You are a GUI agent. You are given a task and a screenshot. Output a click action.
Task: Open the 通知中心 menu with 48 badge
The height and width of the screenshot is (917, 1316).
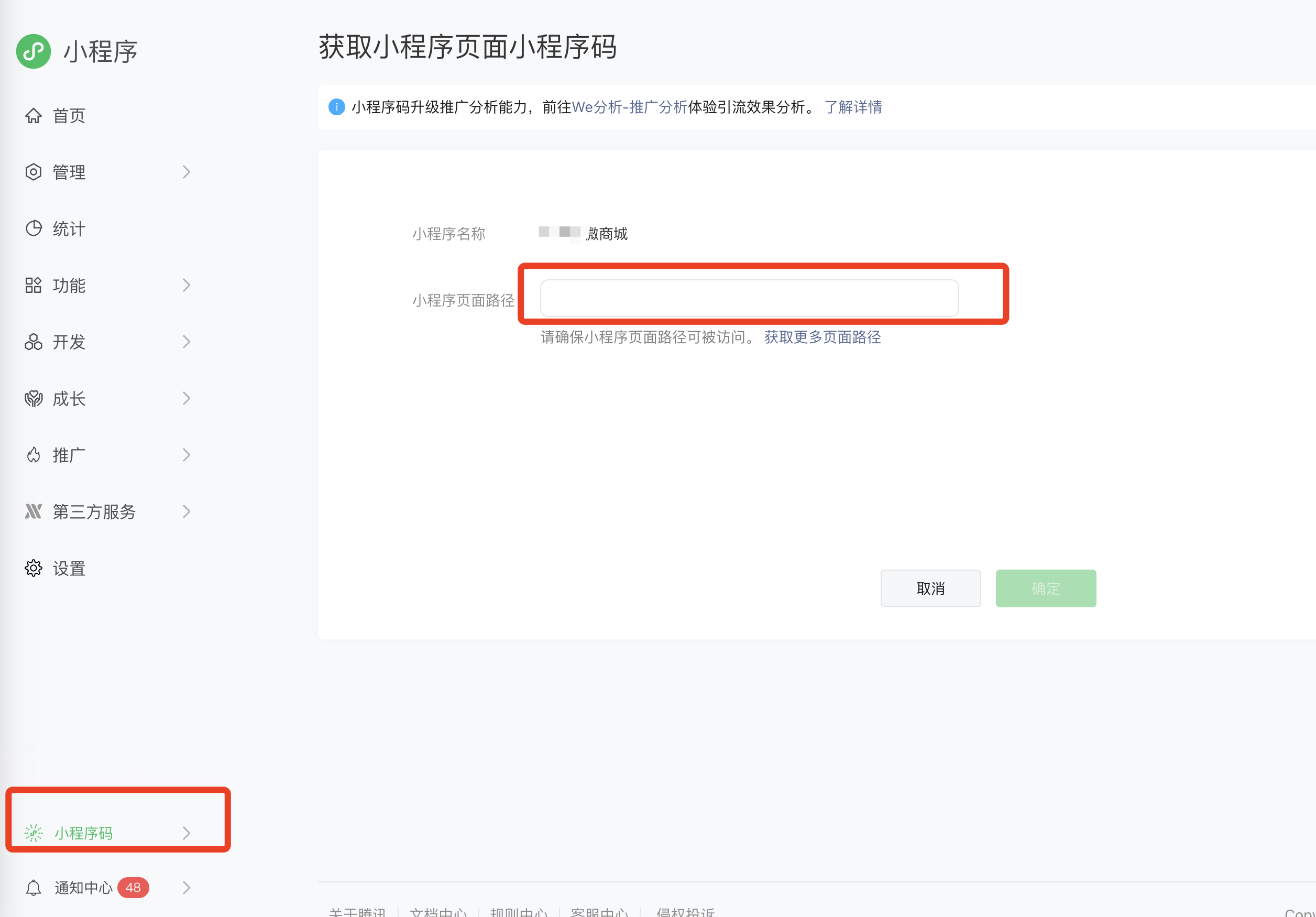(84, 888)
